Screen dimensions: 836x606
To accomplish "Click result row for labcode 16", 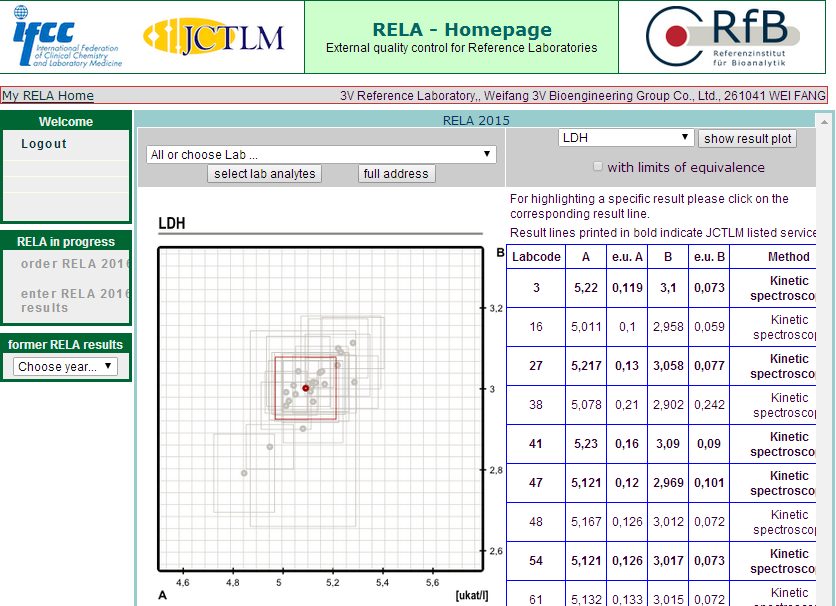I will [x=536, y=327].
